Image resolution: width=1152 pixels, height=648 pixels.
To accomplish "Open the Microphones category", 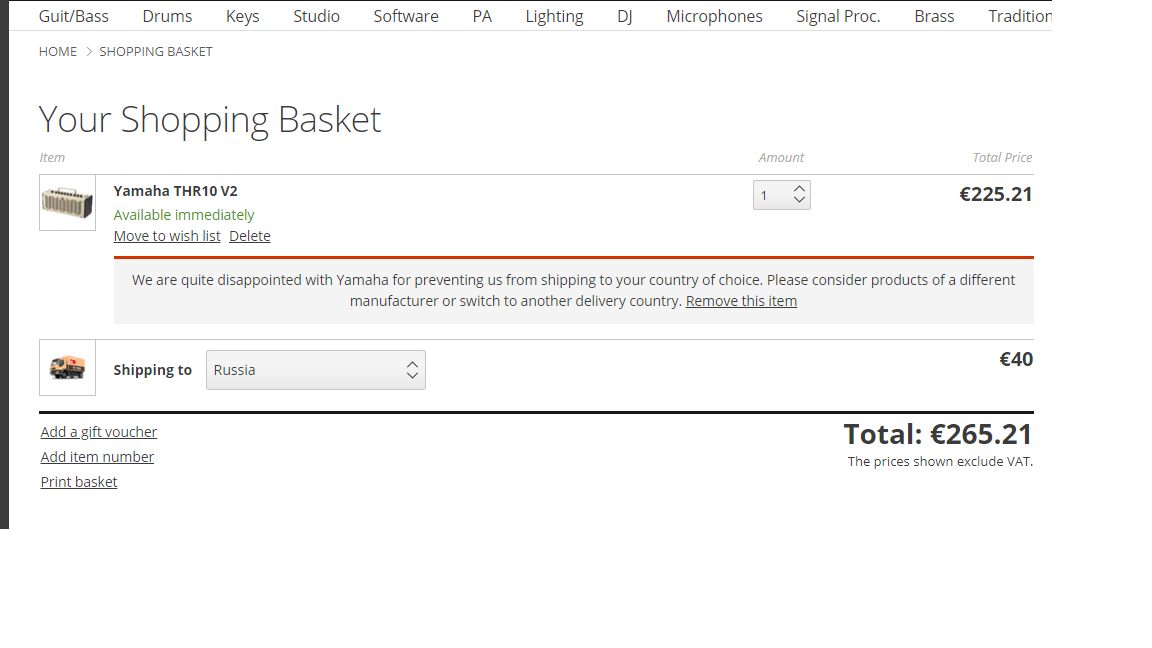I will pyautogui.click(x=714, y=16).
